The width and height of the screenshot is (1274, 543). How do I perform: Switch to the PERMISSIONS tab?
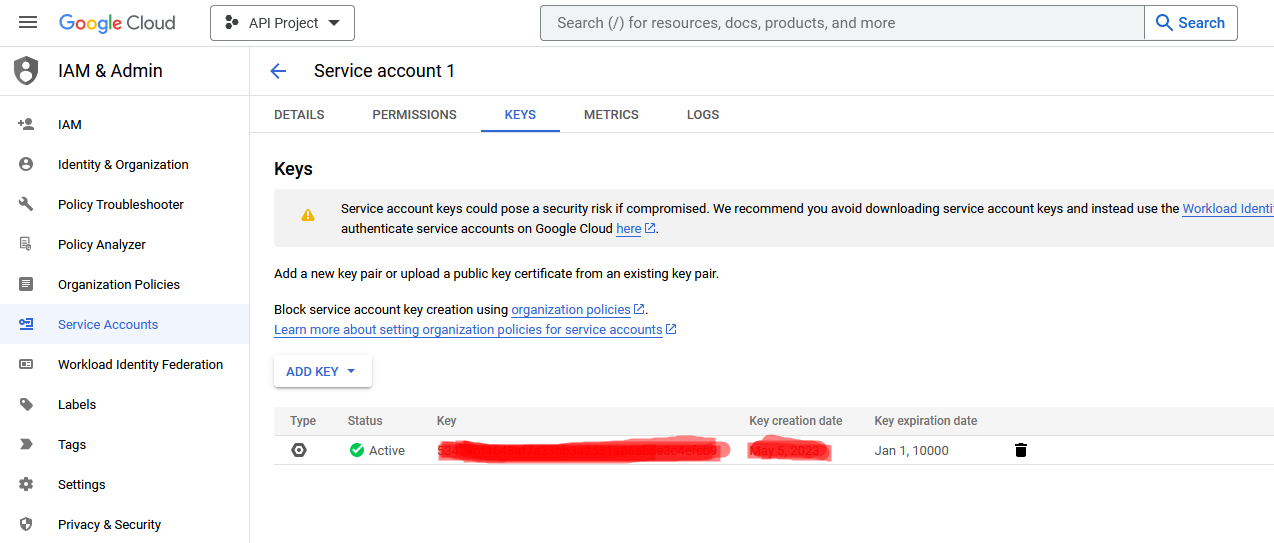pos(414,115)
